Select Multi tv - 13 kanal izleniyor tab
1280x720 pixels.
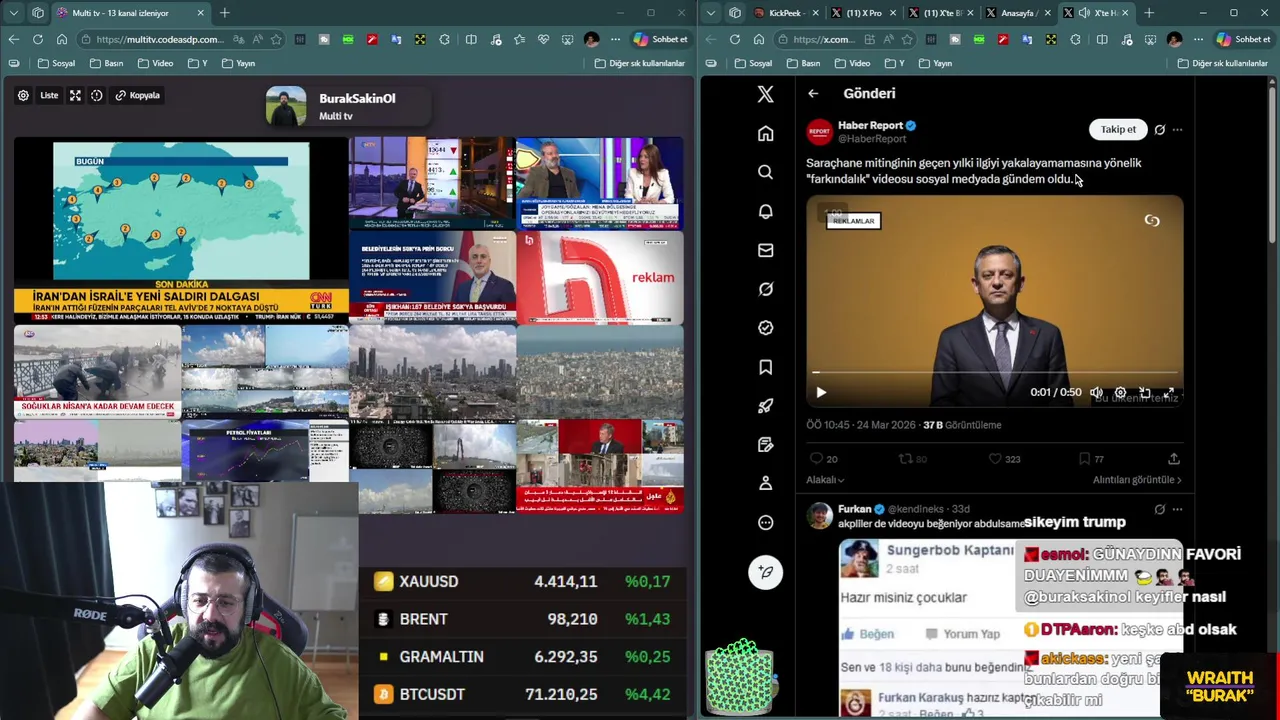(130, 13)
